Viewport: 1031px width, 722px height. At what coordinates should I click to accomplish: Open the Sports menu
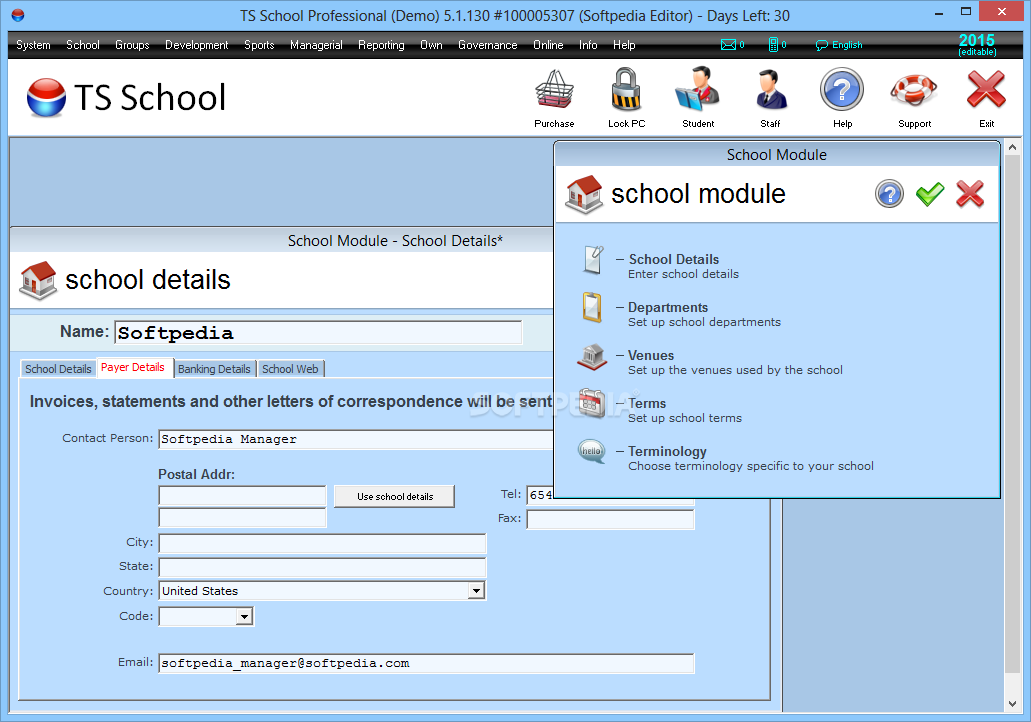point(259,45)
